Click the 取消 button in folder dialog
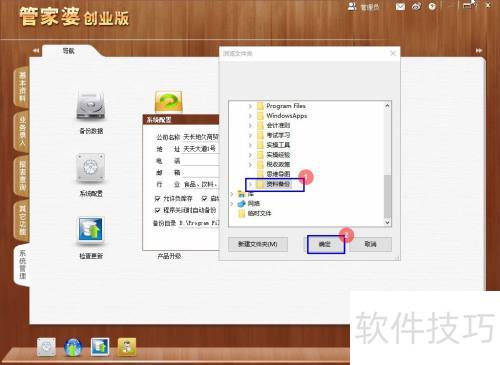 pos(370,244)
